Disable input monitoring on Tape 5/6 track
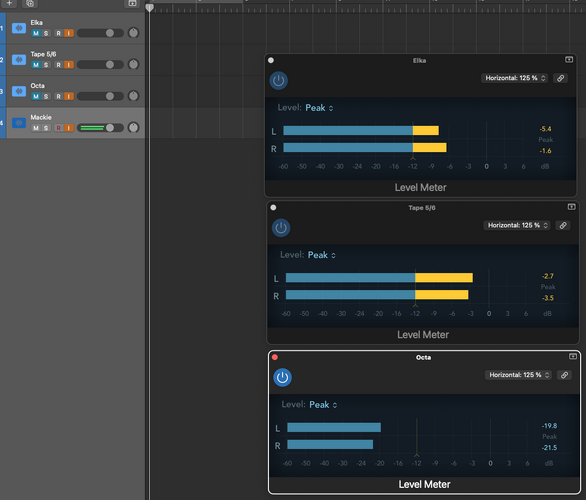 click(x=69, y=65)
